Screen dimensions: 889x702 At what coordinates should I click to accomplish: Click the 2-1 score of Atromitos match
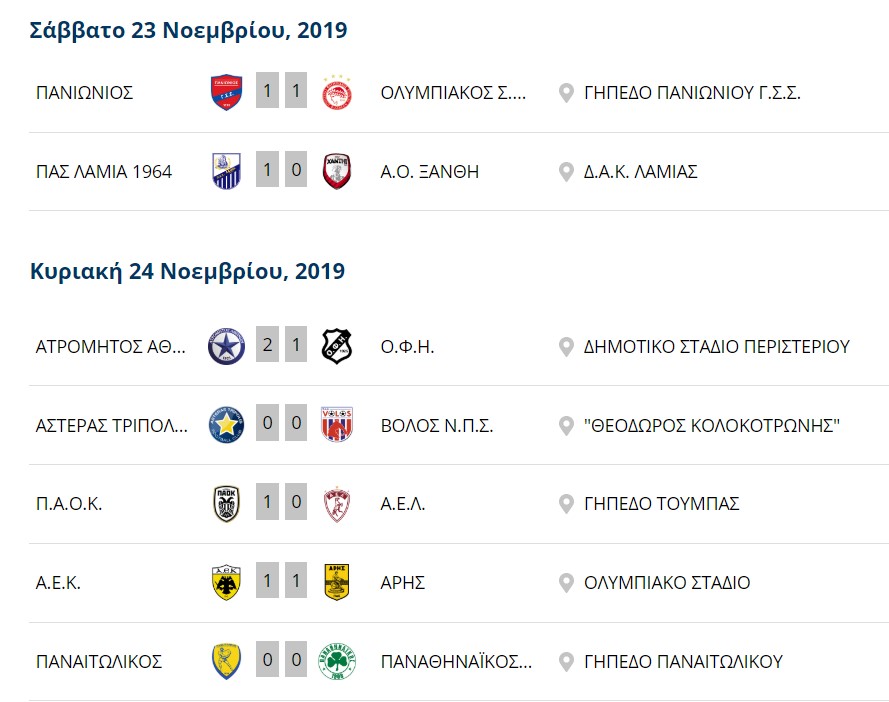tap(281, 344)
